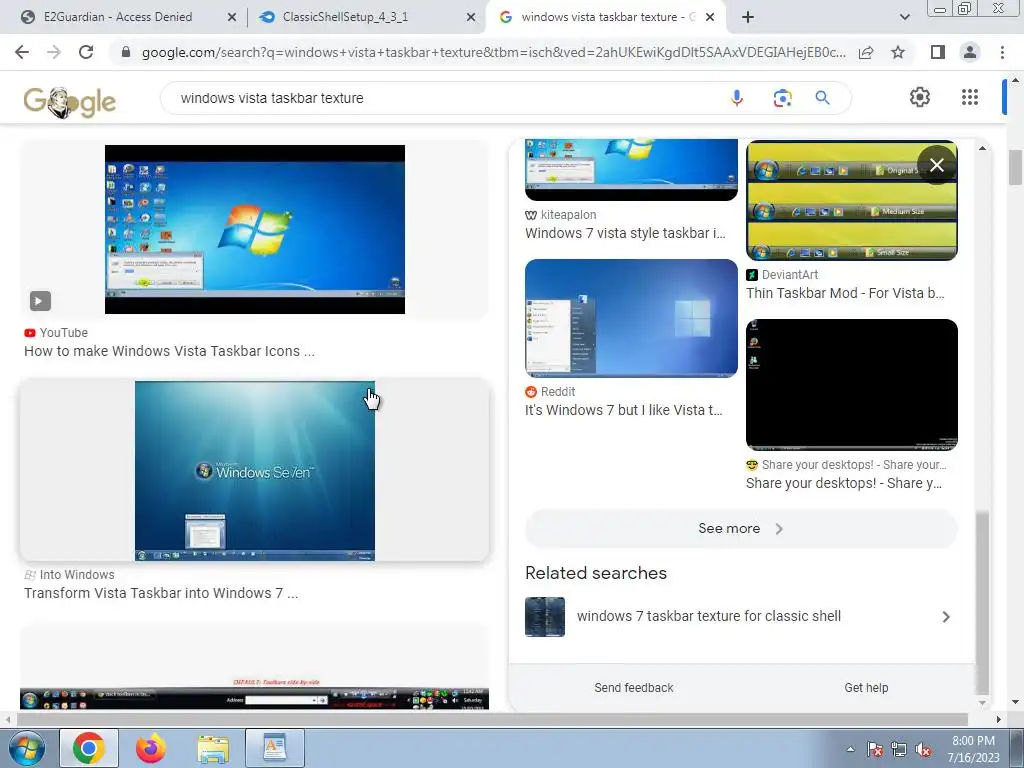The width and height of the screenshot is (1024, 768).
Task: Open 'It's Windows 7 but I like Vista' link
Action: 624,410
